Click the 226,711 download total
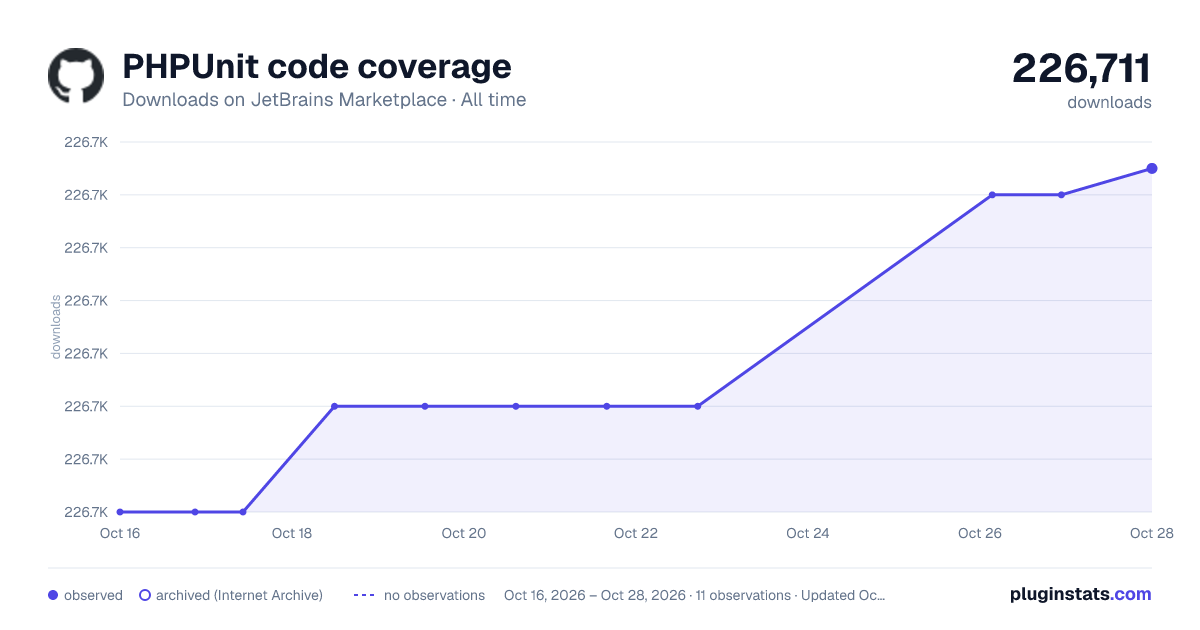The height and width of the screenshot is (630, 1200). click(x=1082, y=68)
